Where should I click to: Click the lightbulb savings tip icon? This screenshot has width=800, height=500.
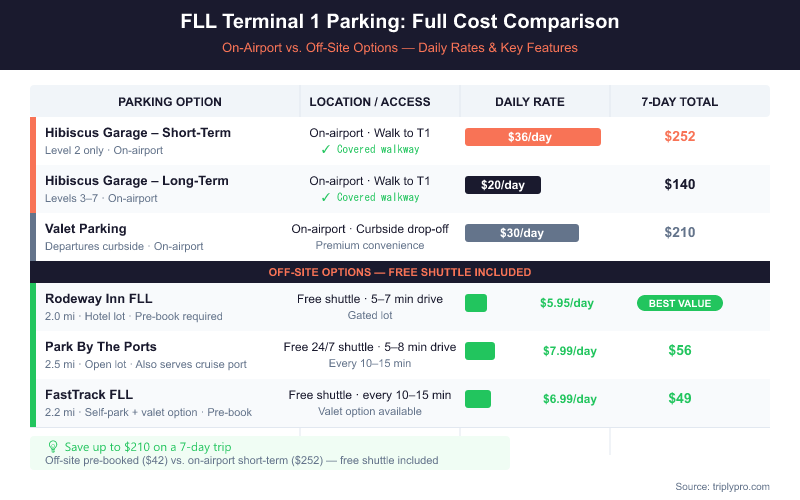pyautogui.click(x=53, y=446)
